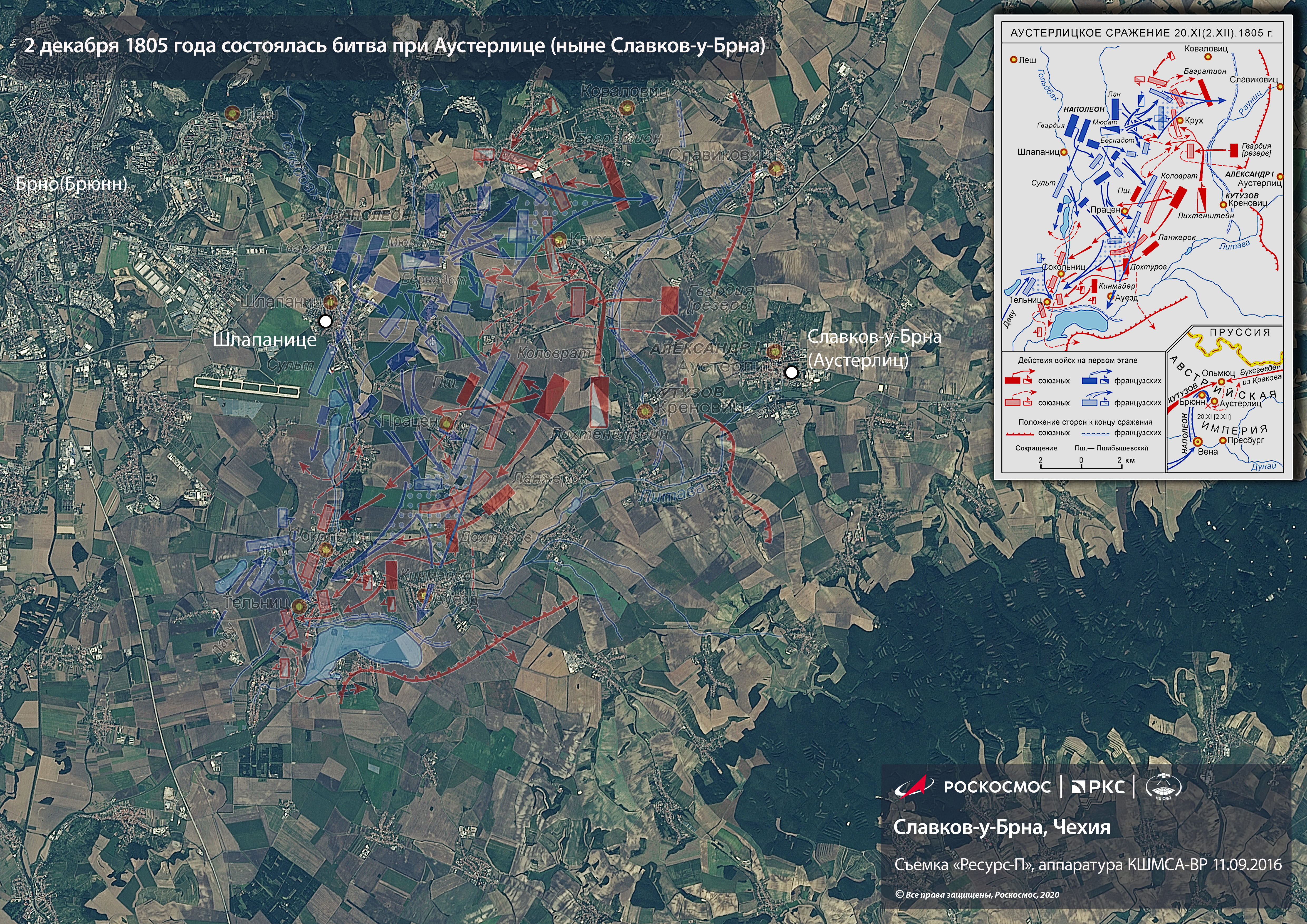Click the inset battle scheme title АУСТЕРЛИЦКОЕ СРАЖЕНИЕ
Viewport: 1307px width, 924px height.
[1141, 33]
